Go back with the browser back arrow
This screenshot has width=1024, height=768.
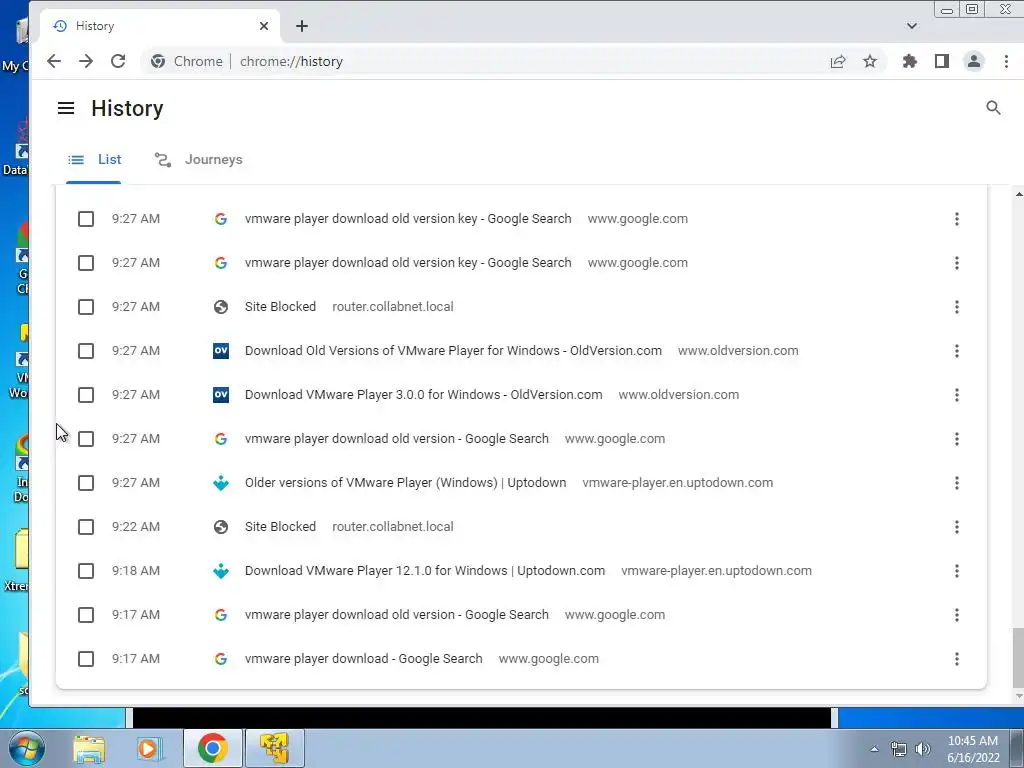pyautogui.click(x=54, y=61)
